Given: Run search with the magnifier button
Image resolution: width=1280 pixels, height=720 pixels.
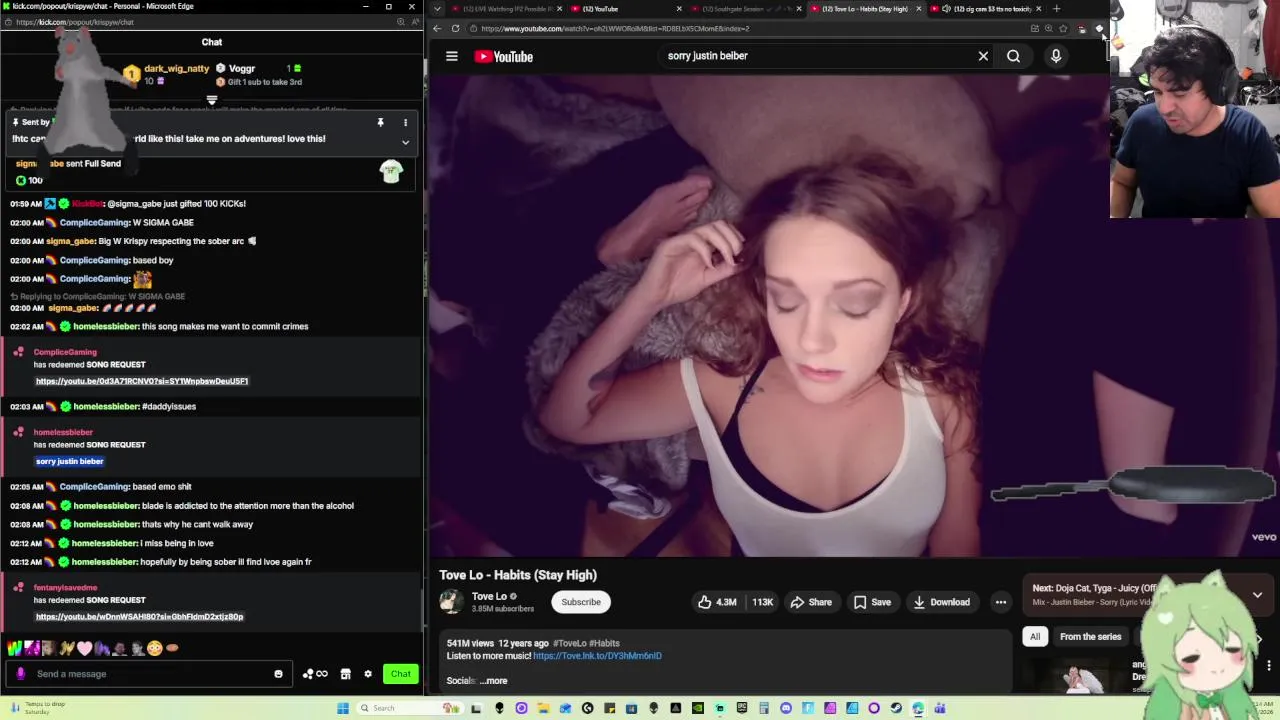Looking at the screenshot, I should (x=1013, y=56).
